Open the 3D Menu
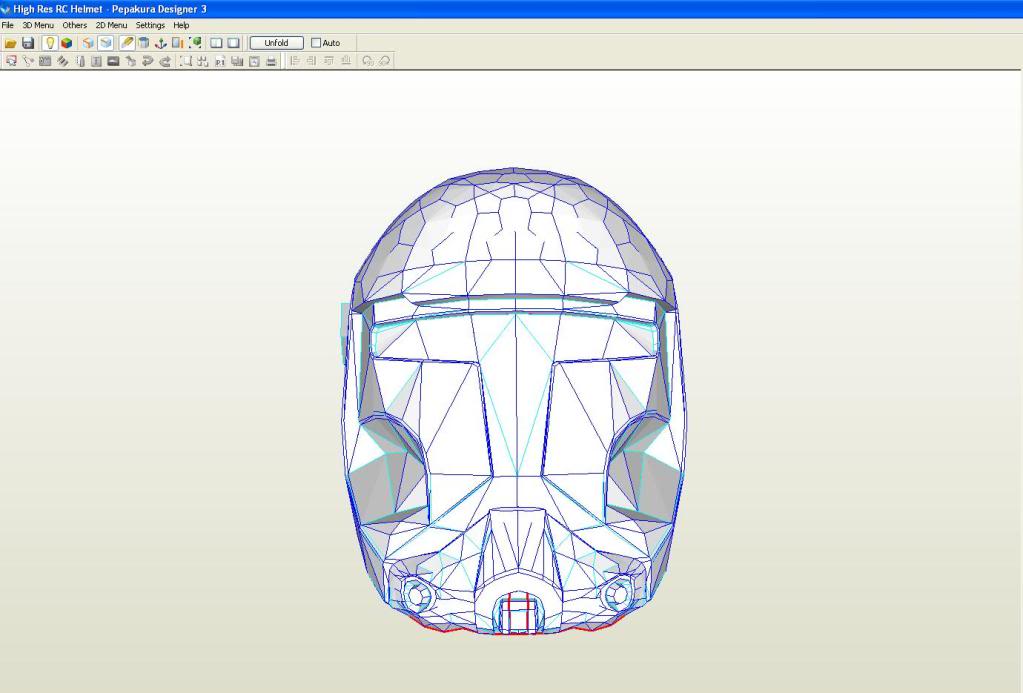 (x=38, y=25)
